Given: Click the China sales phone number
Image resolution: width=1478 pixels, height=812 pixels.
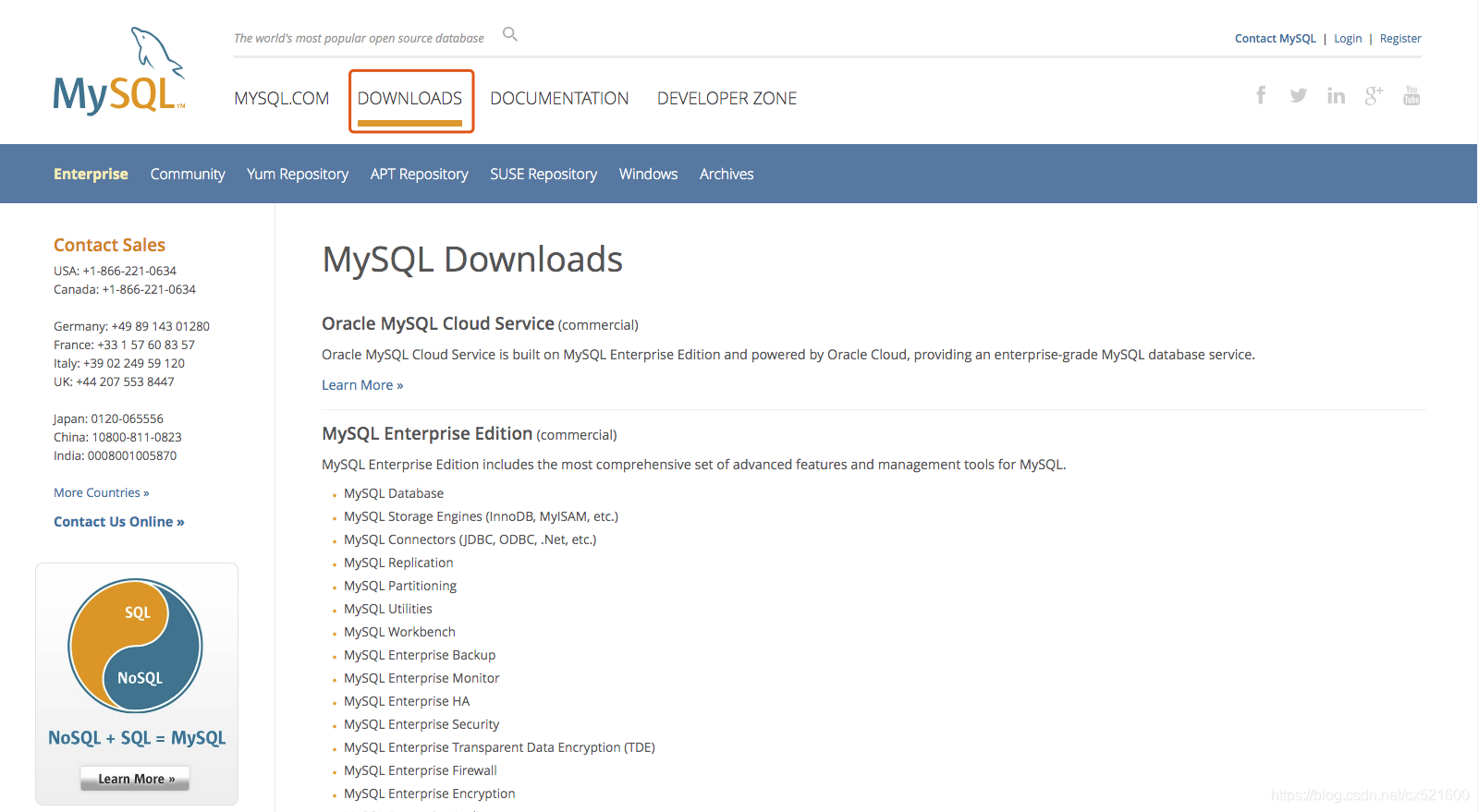Looking at the screenshot, I should [137, 437].
